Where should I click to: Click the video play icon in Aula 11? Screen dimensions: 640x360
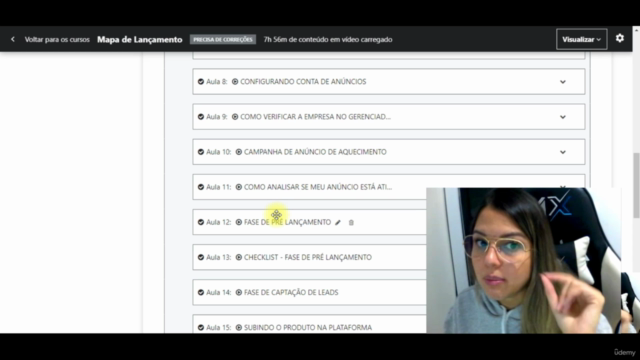(x=239, y=187)
